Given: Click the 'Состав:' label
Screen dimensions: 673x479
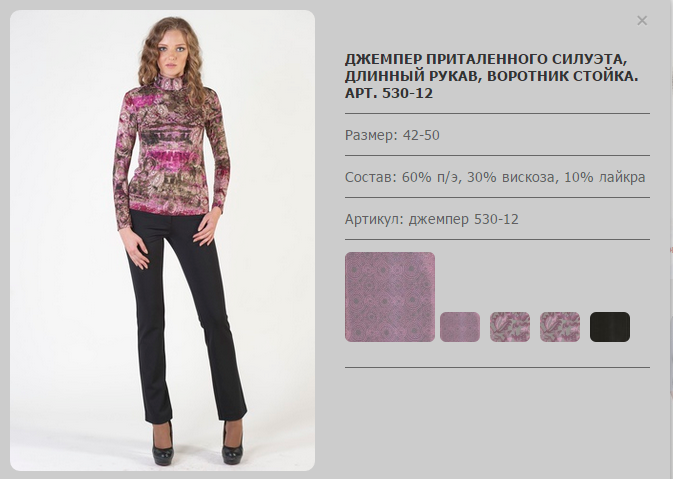Looking at the screenshot, I should 371,177.
